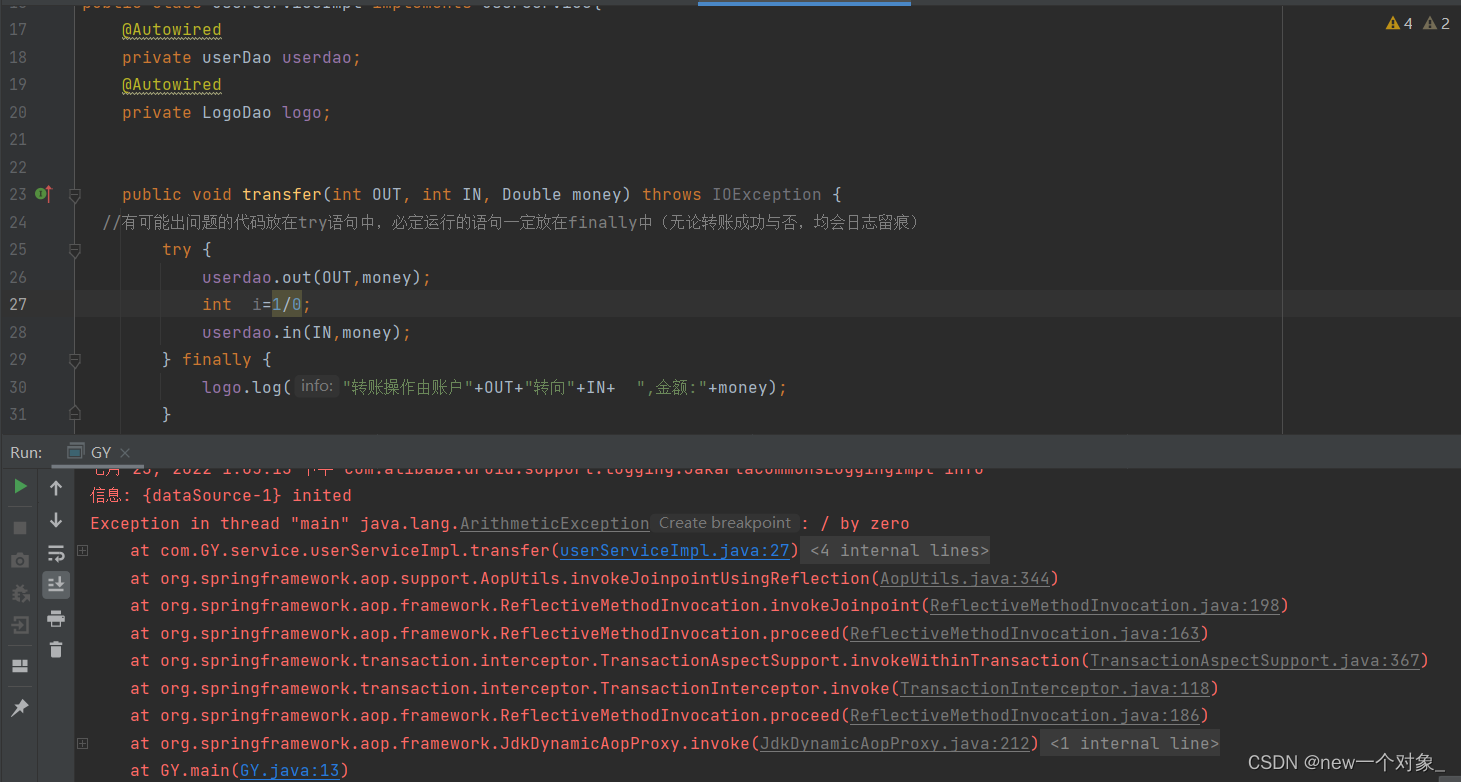Screen dimensions: 1461x782
Task: Click line number 23 in the gutter
Action: pyautogui.click(x=18, y=194)
